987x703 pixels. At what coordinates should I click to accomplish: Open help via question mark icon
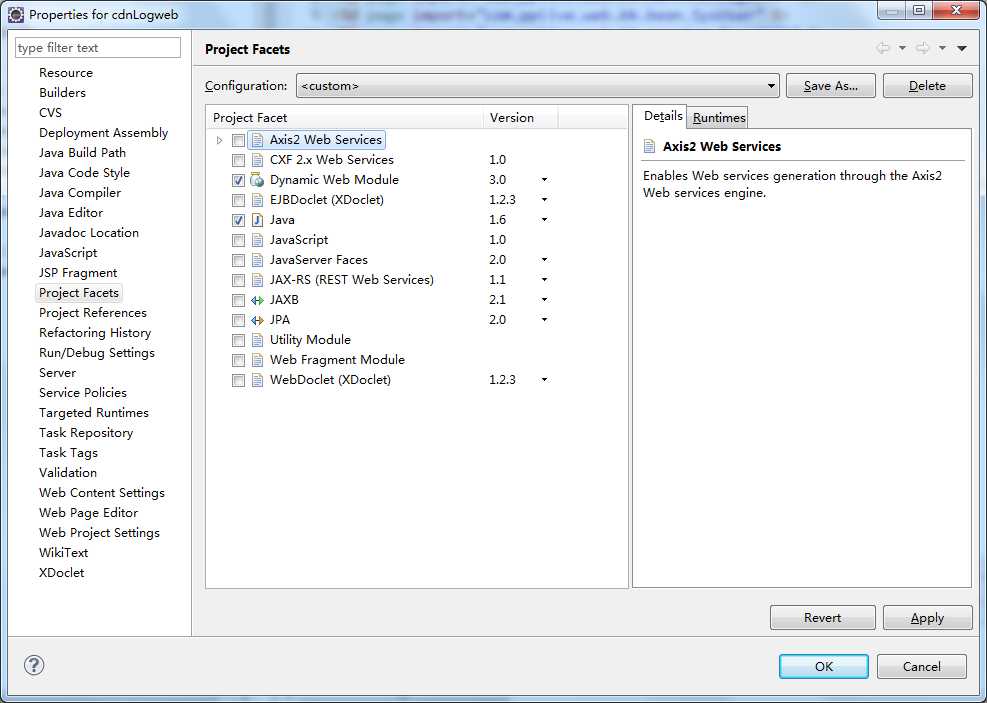pos(34,665)
